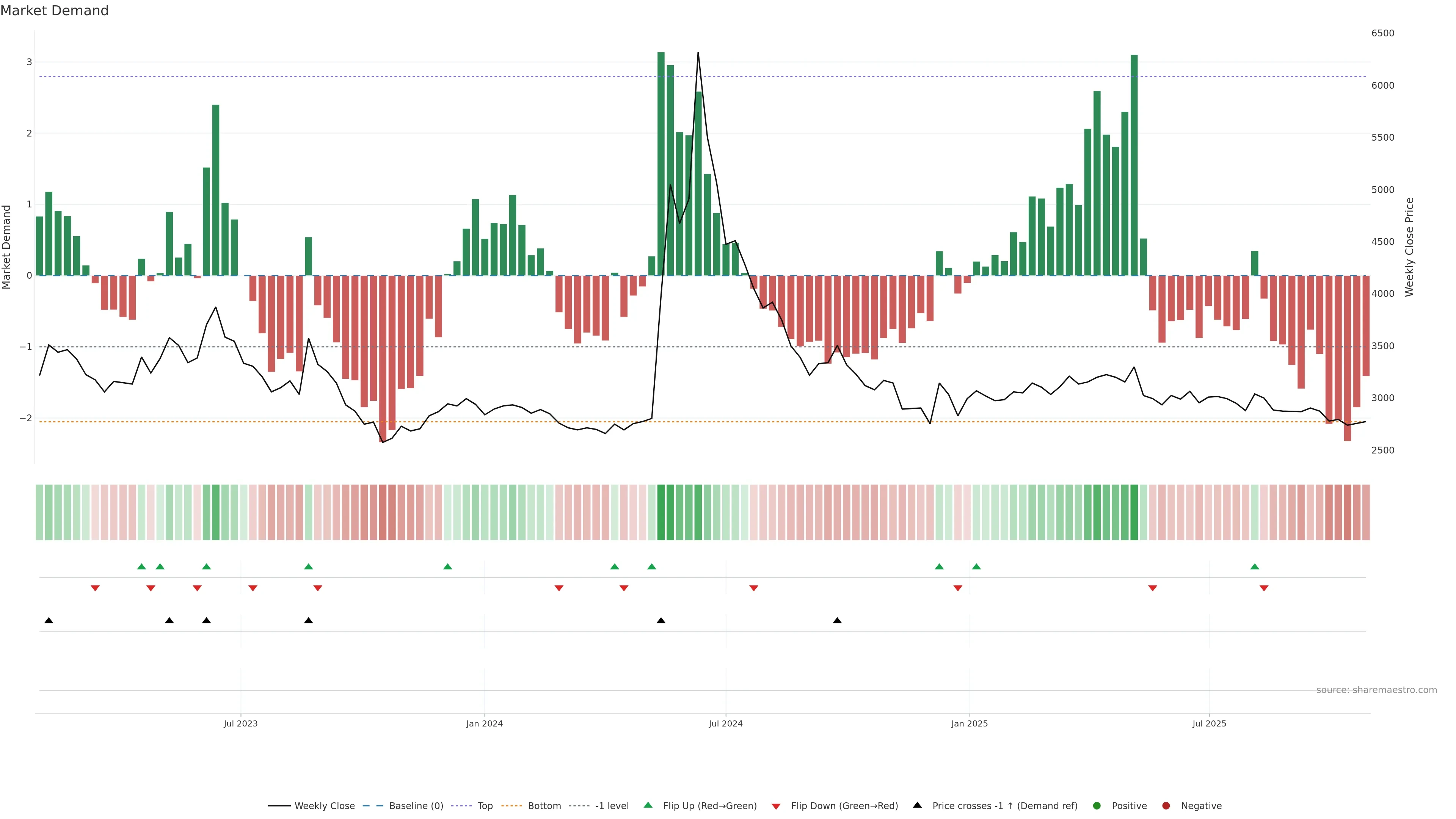Viewport: 1456px width, 819px height.
Task: Click the Jan 2024 x-axis label
Action: (x=485, y=723)
